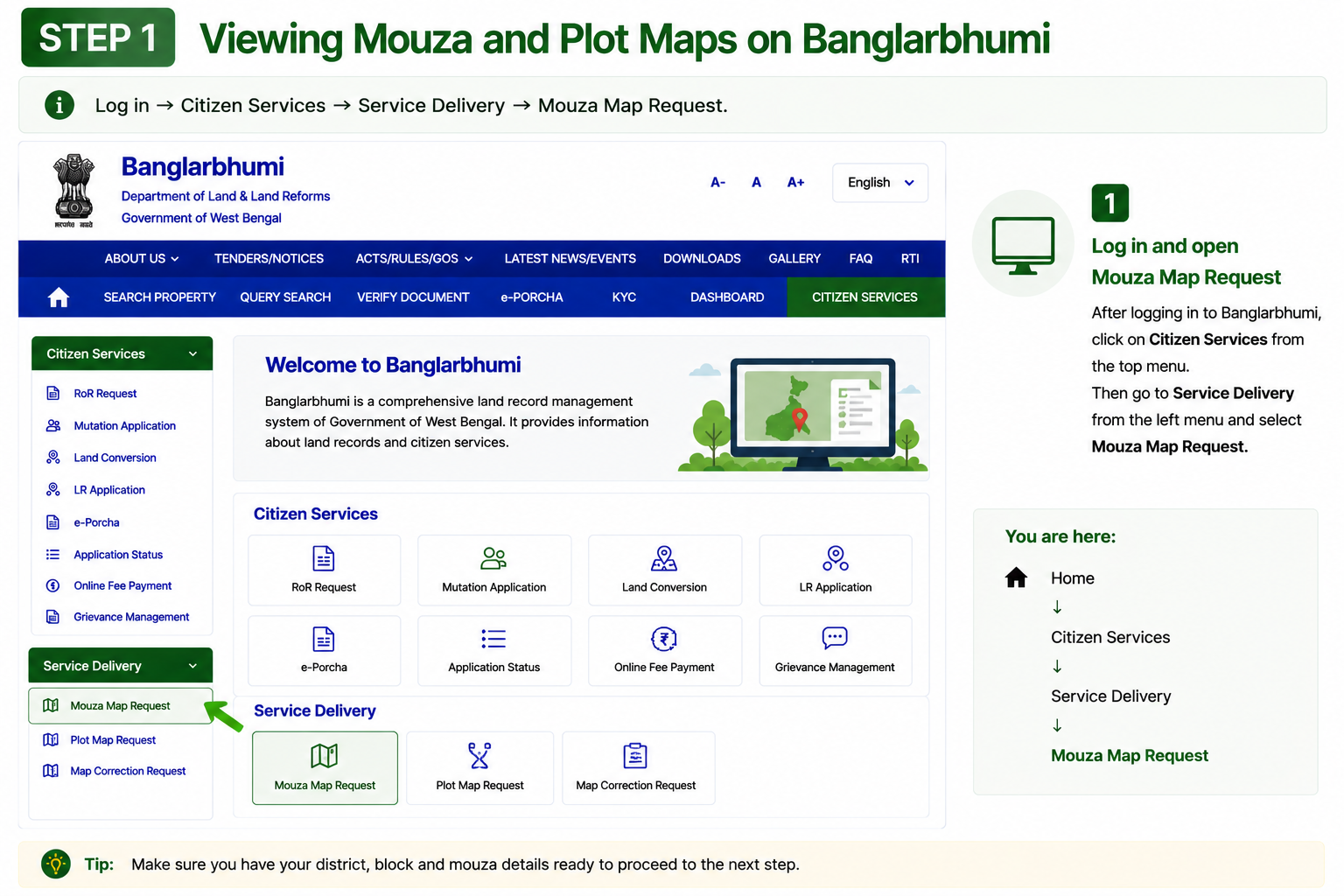Click Home in You are here breadcrumb
The image size is (1344, 896).
point(1073,578)
